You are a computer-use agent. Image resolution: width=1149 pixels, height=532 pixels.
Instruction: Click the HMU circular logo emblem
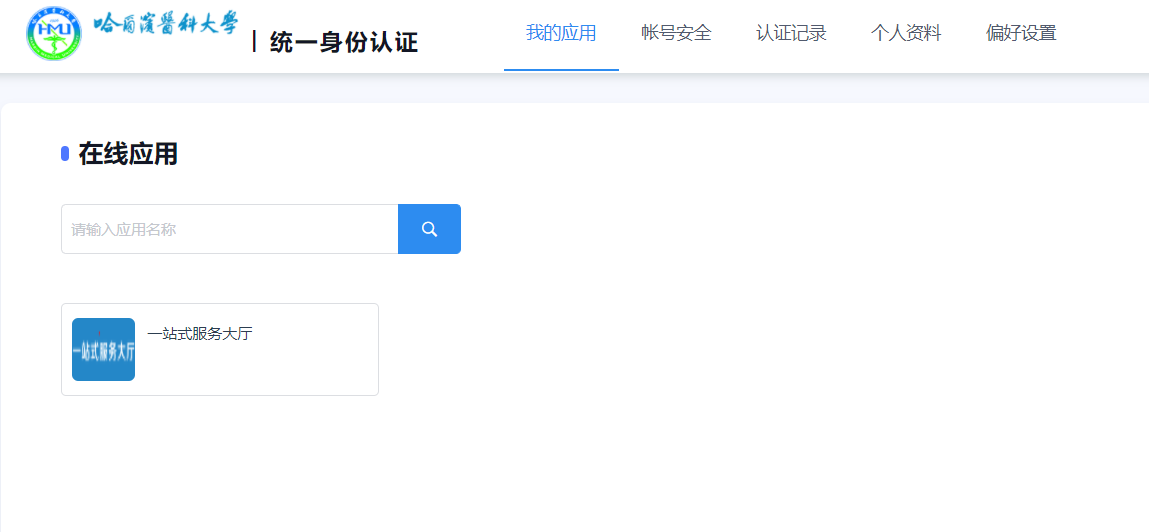pyautogui.click(x=54, y=33)
